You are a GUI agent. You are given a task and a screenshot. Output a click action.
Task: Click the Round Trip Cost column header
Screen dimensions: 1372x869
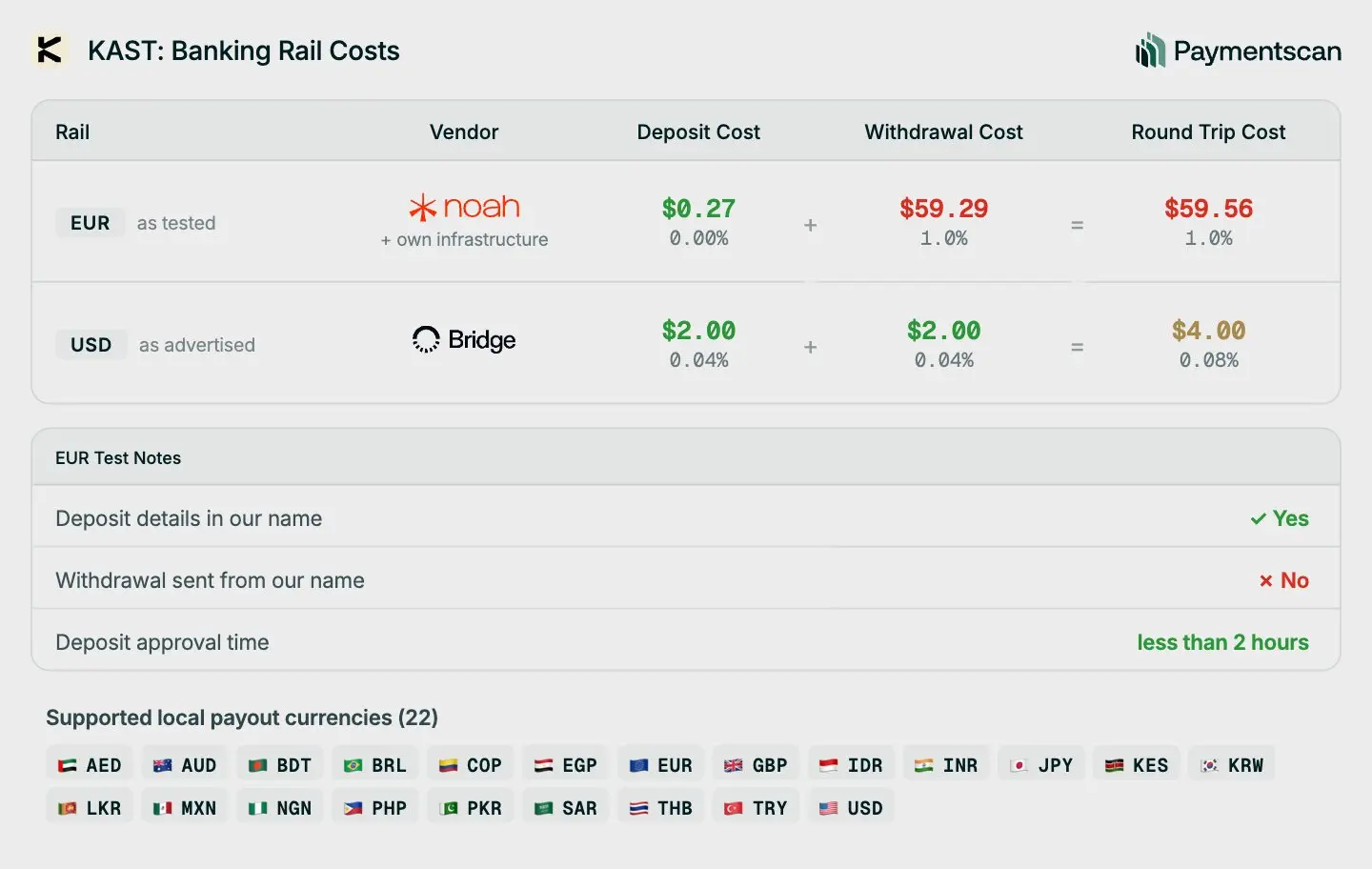click(1208, 132)
